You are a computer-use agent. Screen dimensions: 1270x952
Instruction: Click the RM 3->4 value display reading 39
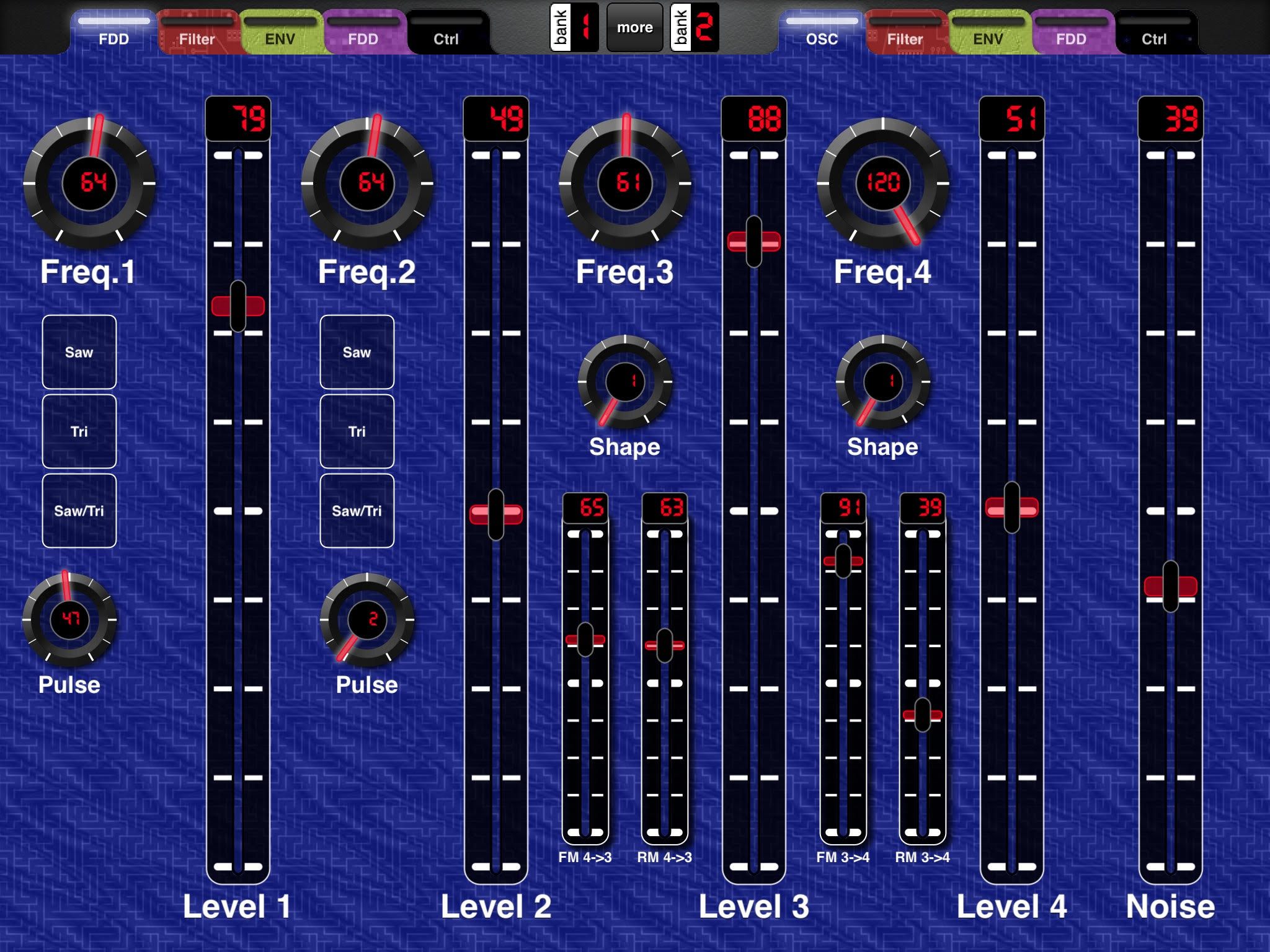click(923, 508)
